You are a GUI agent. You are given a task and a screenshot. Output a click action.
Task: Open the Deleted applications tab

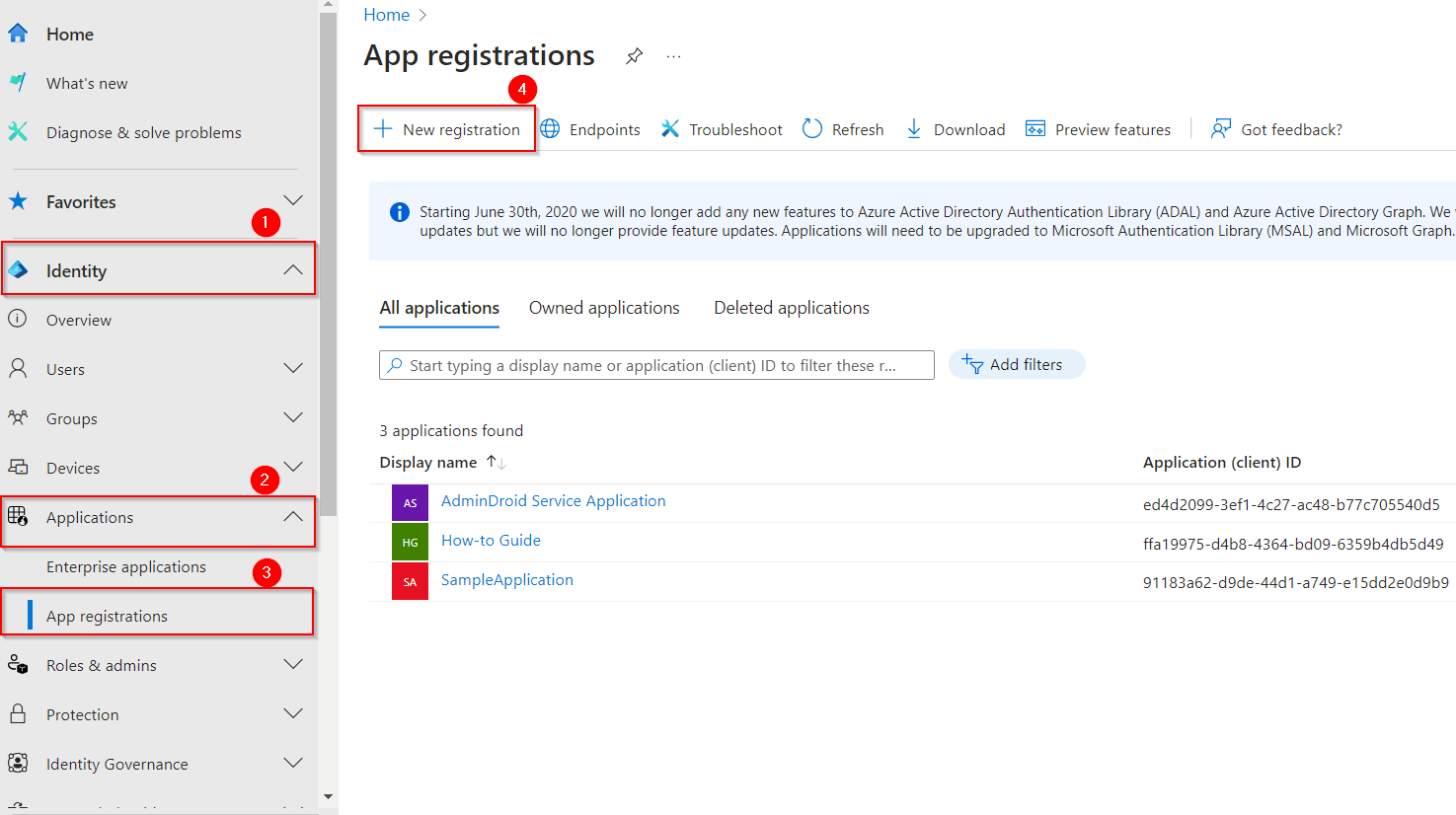[x=791, y=307]
